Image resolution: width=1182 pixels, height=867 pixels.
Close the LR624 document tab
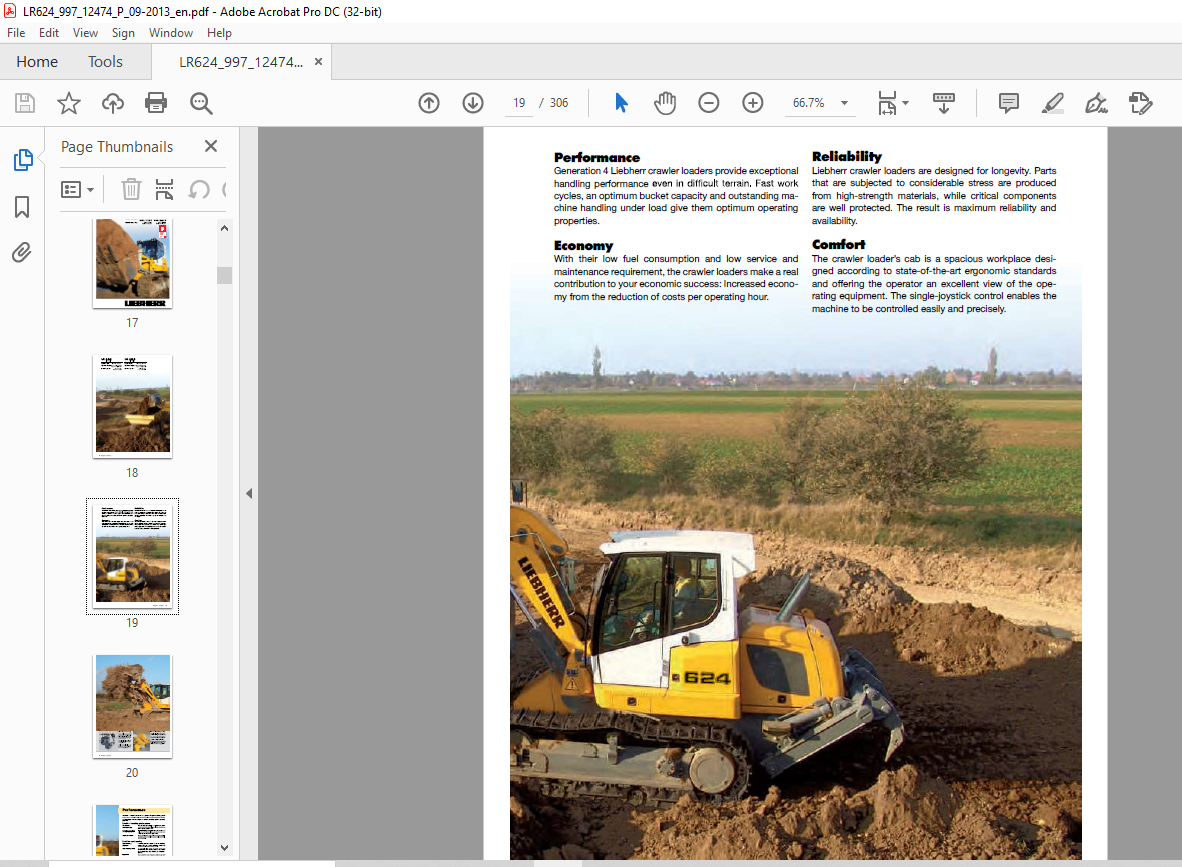(x=318, y=62)
